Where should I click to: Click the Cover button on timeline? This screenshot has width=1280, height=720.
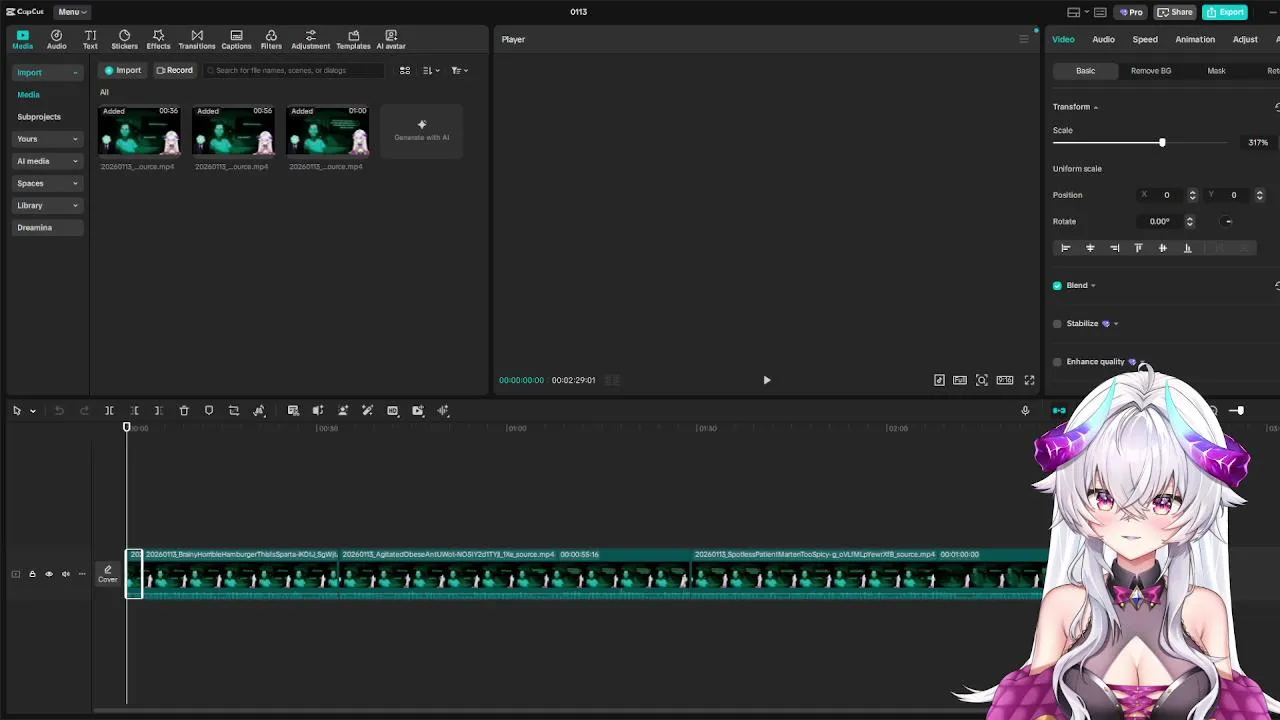(x=108, y=574)
